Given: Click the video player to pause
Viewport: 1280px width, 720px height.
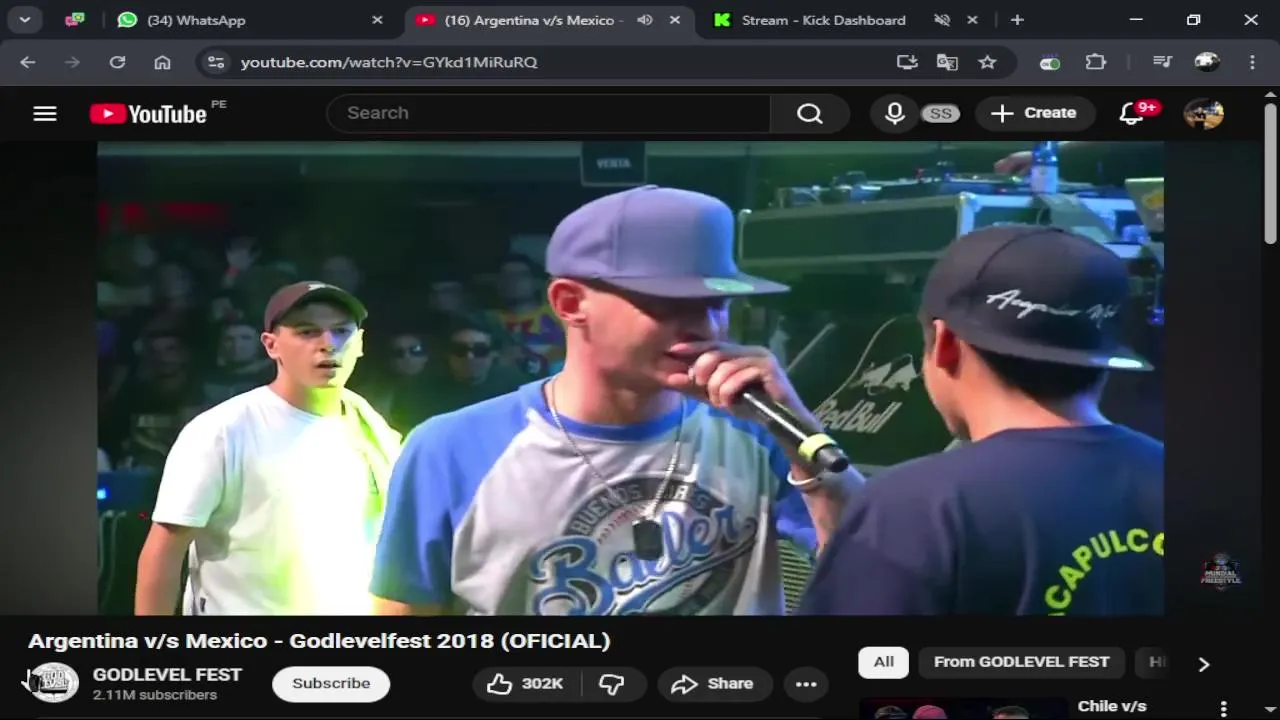Looking at the screenshot, I should point(630,378).
